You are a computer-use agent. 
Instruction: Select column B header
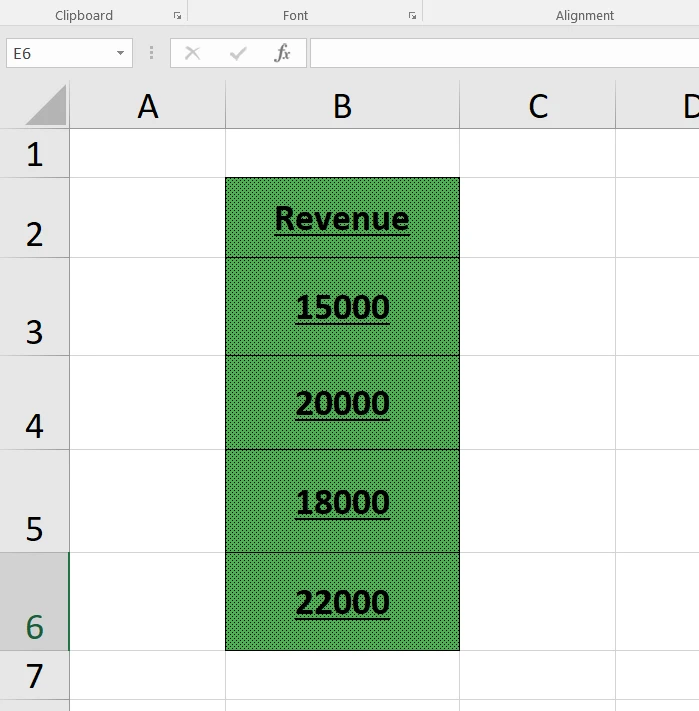(x=342, y=106)
